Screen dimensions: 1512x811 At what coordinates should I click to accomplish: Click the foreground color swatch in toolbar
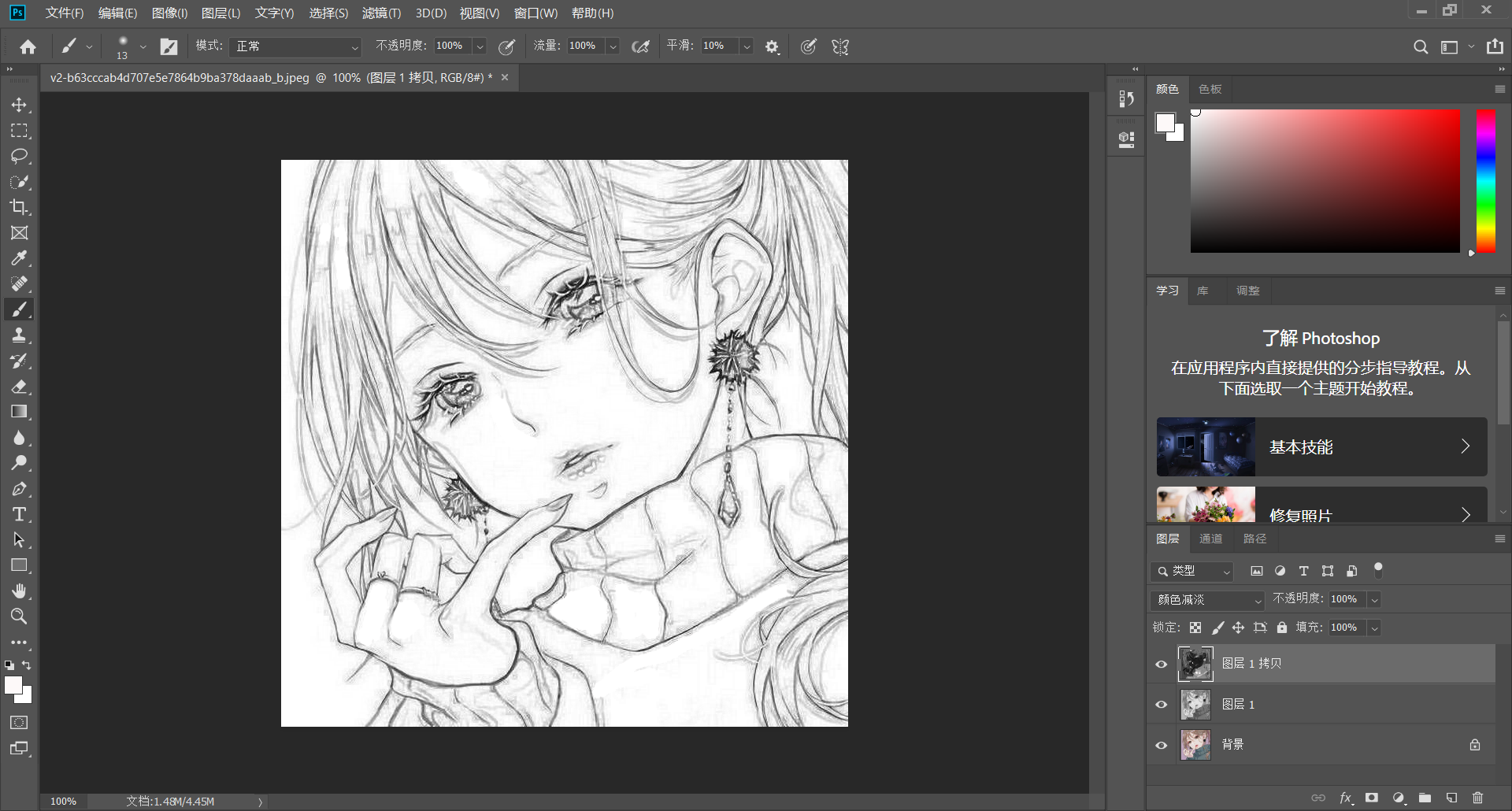[x=13, y=685]
